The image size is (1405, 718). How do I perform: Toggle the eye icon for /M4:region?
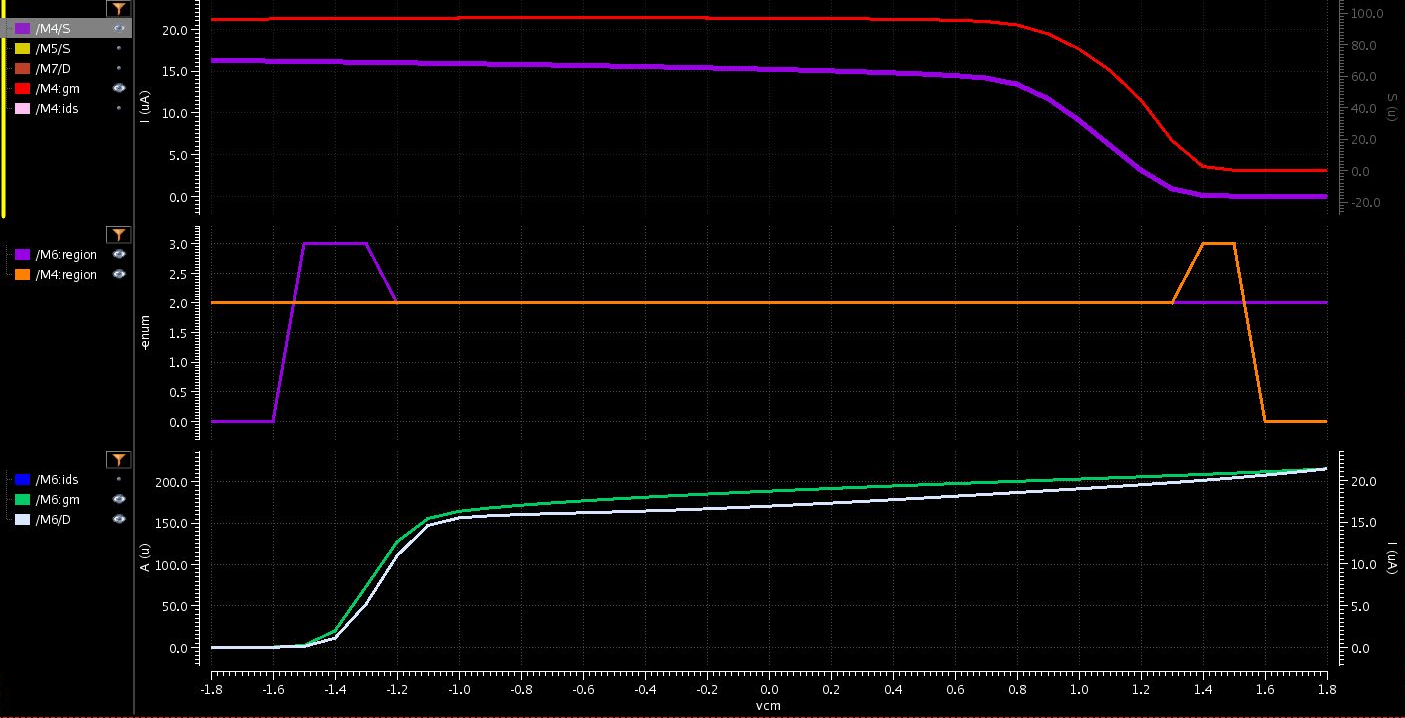[x=119, y=274]
